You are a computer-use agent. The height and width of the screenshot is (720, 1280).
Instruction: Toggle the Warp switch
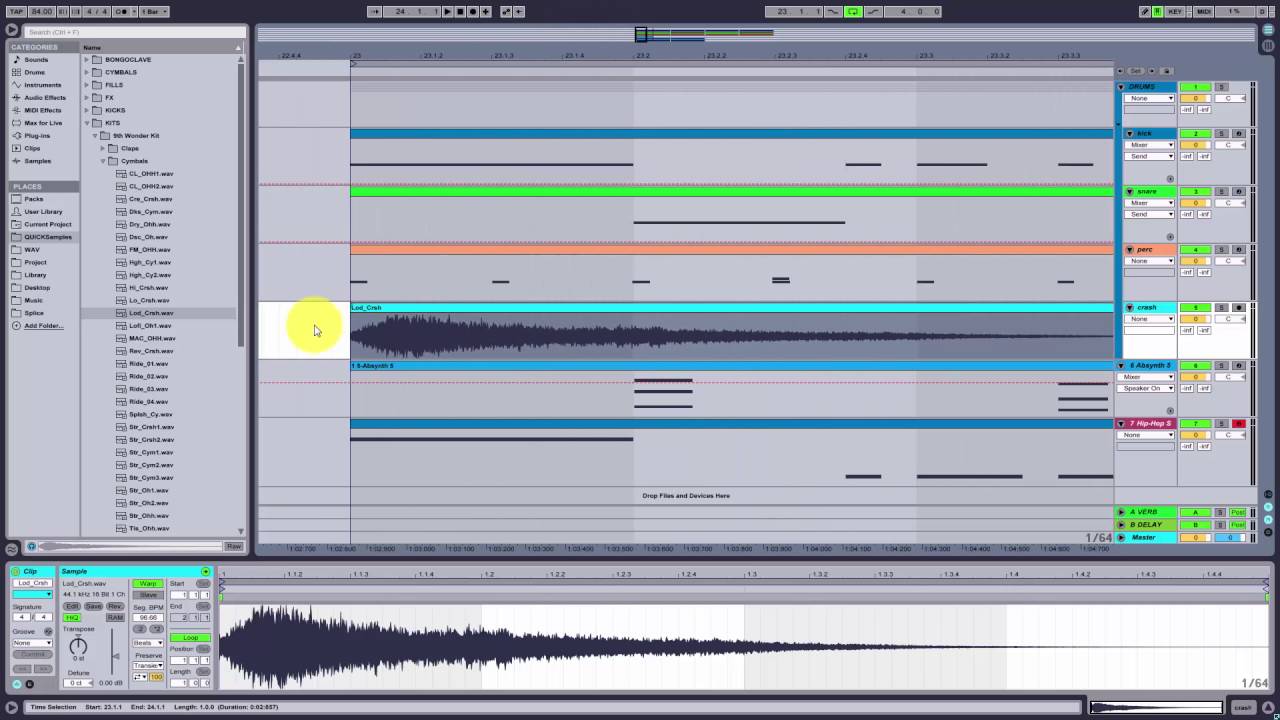pyautogui.click(x=148, y=584)
